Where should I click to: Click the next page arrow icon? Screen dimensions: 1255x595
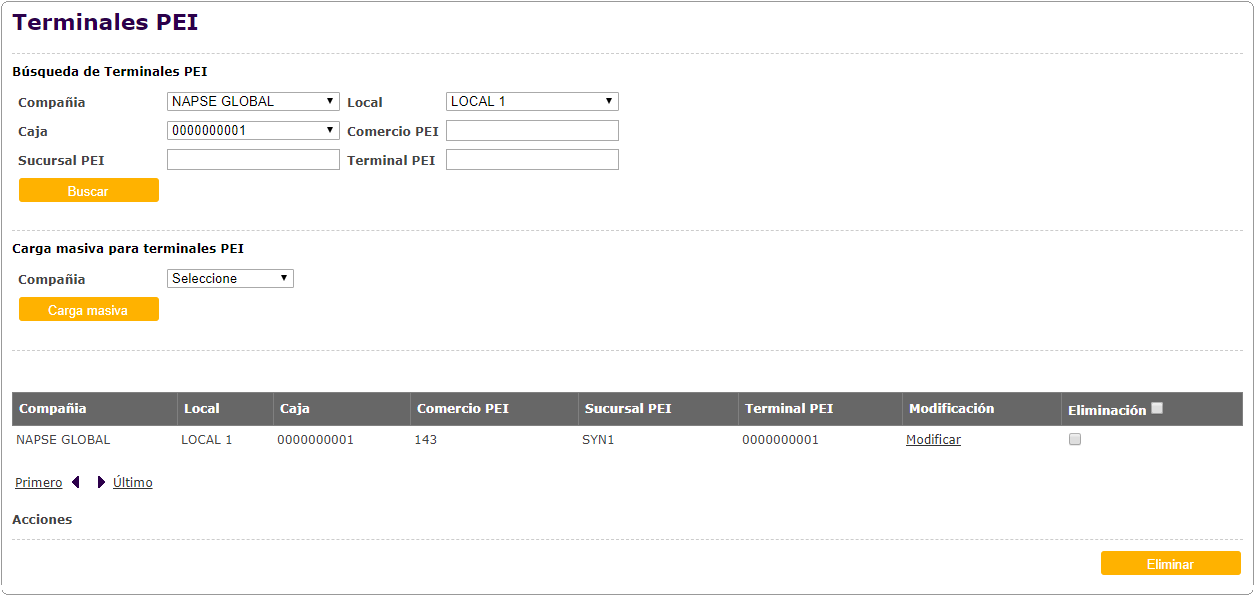[101, 483]
